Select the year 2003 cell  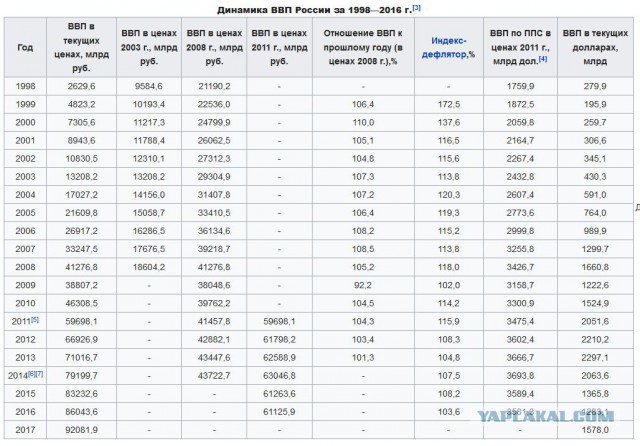click(25, 177)
